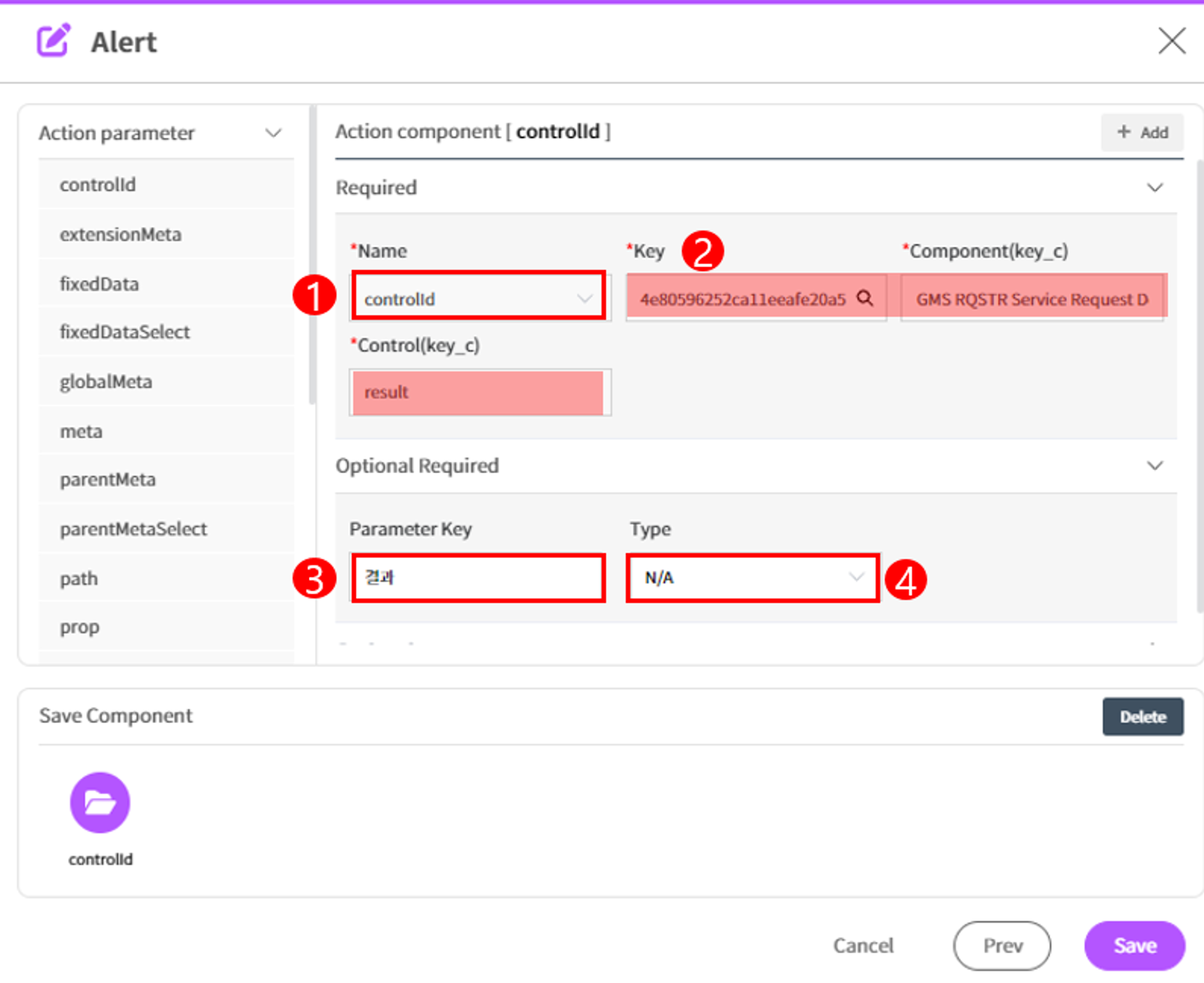
Task: Select extensionMeta in the Action parameter list
Action: [166, 234]
